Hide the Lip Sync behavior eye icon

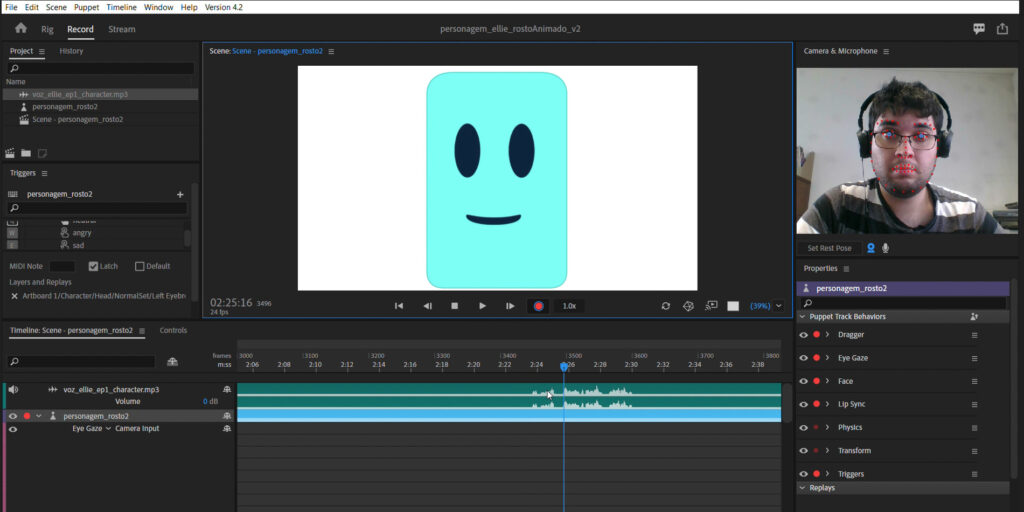(x=803, y=404)
